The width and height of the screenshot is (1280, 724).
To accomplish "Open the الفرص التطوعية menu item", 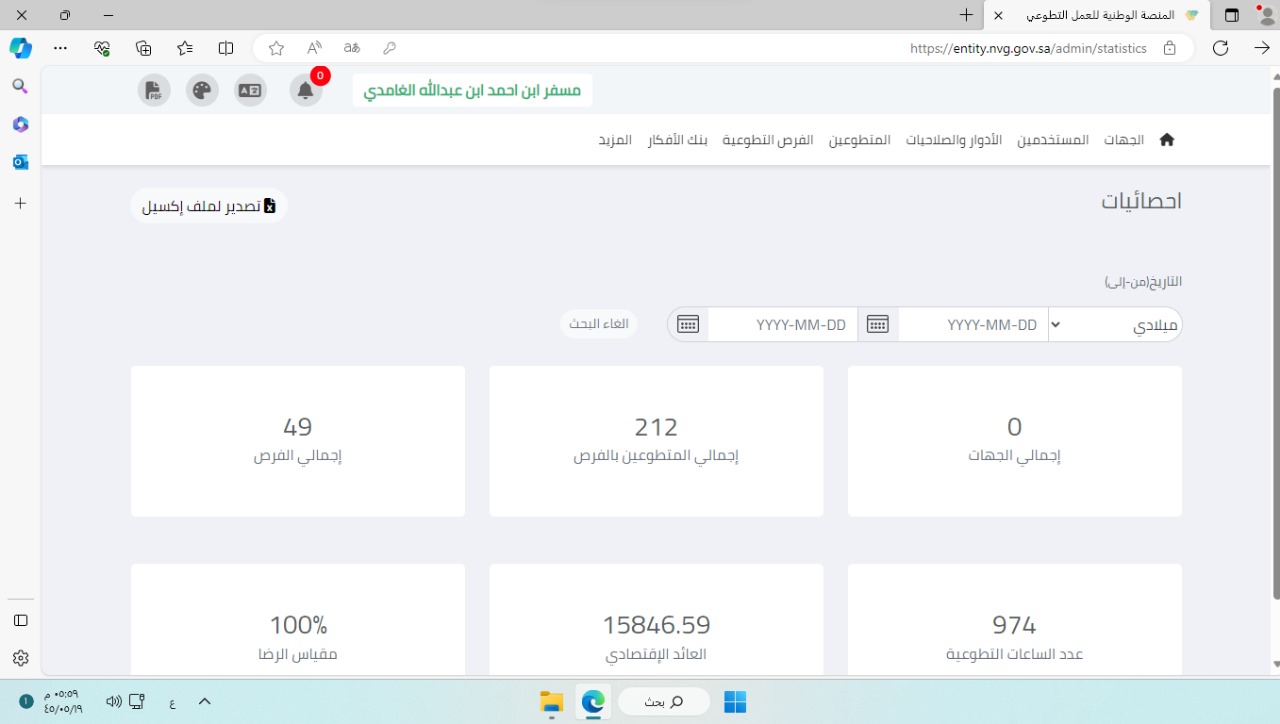I will pos(768,140).
